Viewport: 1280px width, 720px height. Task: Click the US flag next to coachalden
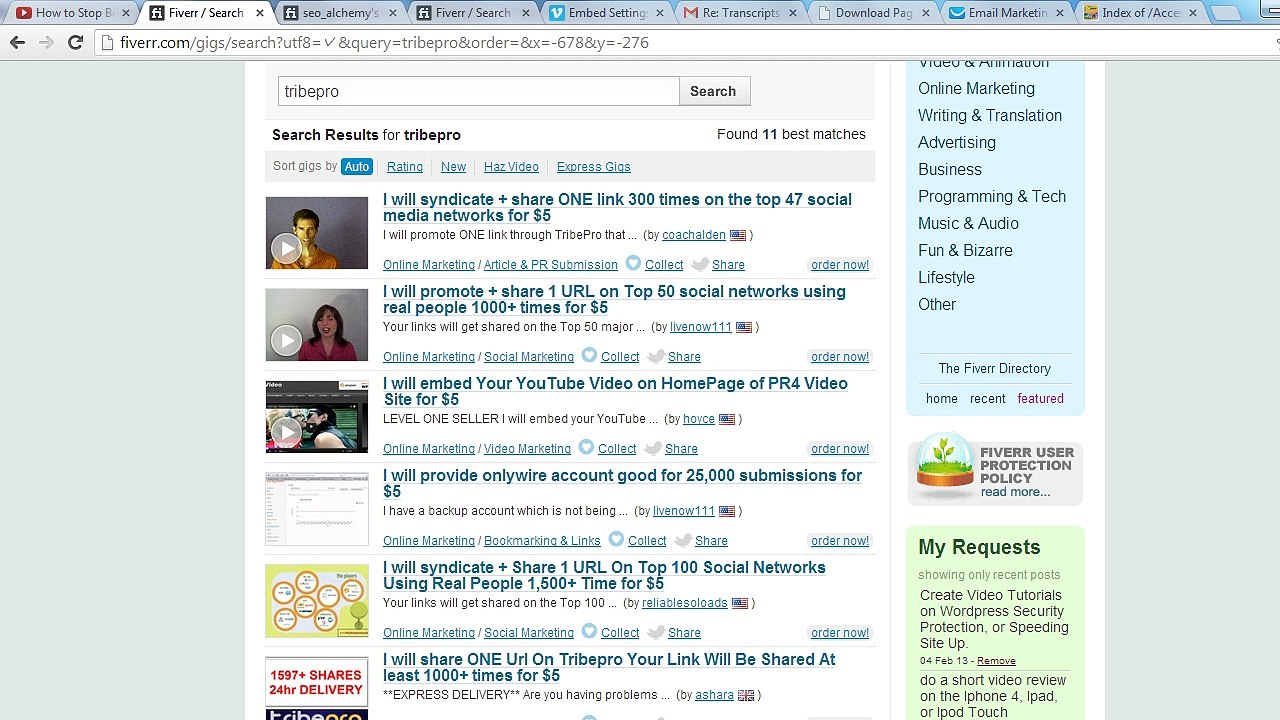738,235
